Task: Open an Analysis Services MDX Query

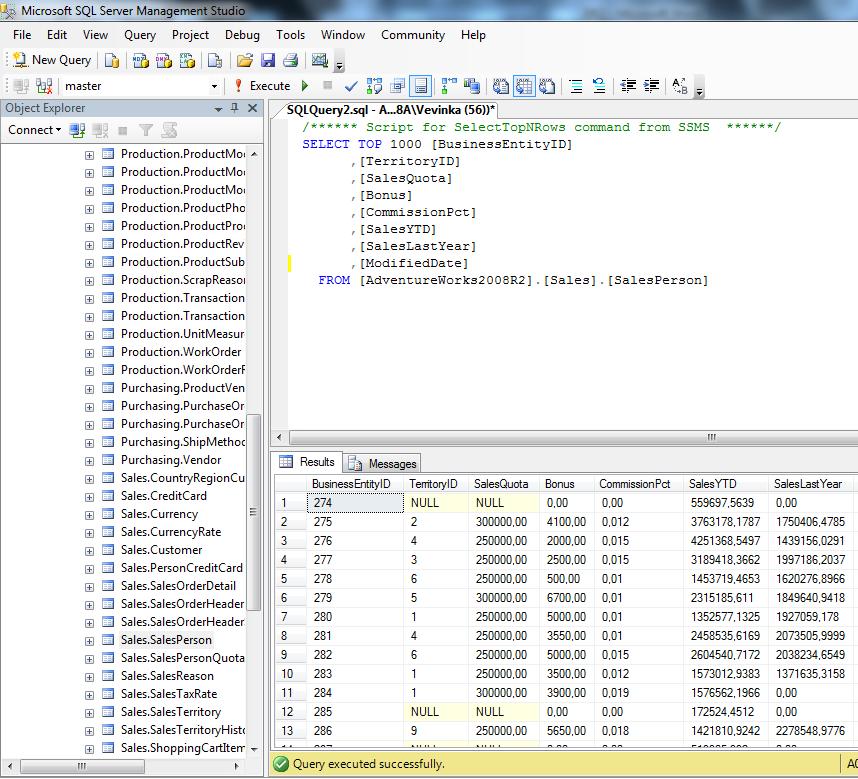Action: coord(141,60)
